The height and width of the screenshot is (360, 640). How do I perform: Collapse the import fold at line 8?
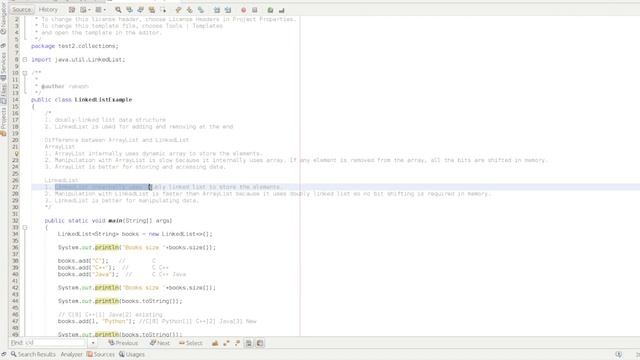click(25, 60)
